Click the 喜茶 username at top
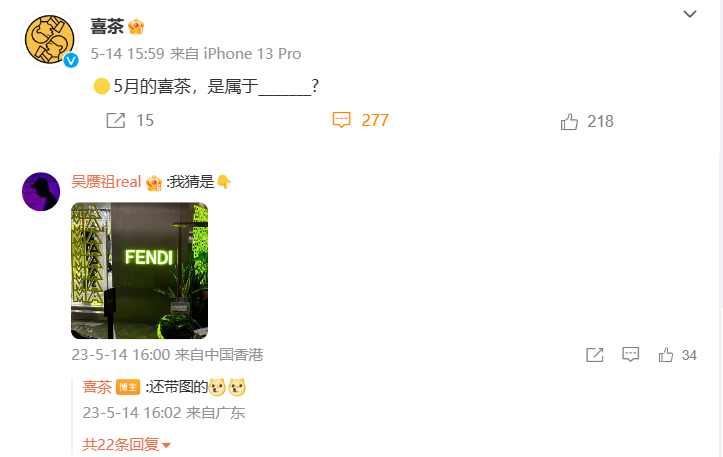723x457 pixels. (107, 26)
